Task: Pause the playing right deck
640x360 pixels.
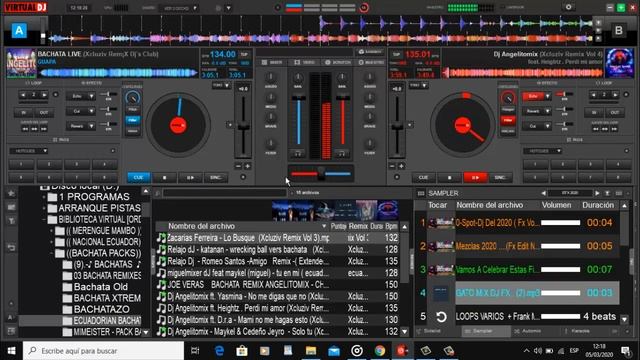Action: click(x=475, y=178)
